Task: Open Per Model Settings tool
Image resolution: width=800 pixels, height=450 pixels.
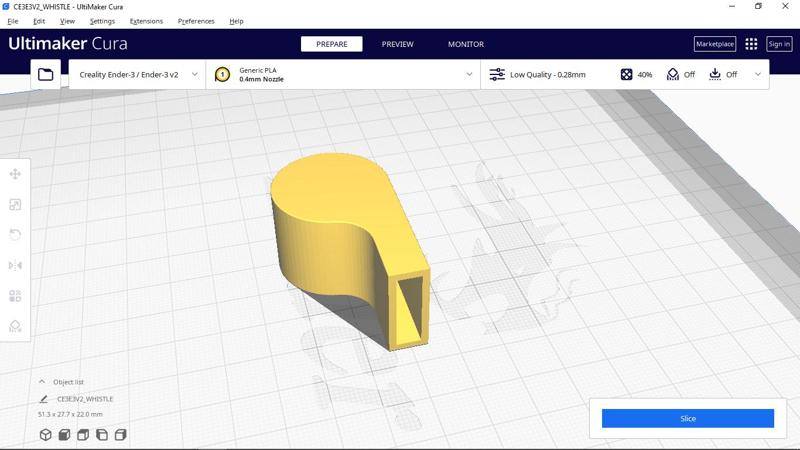Action: 15,296
